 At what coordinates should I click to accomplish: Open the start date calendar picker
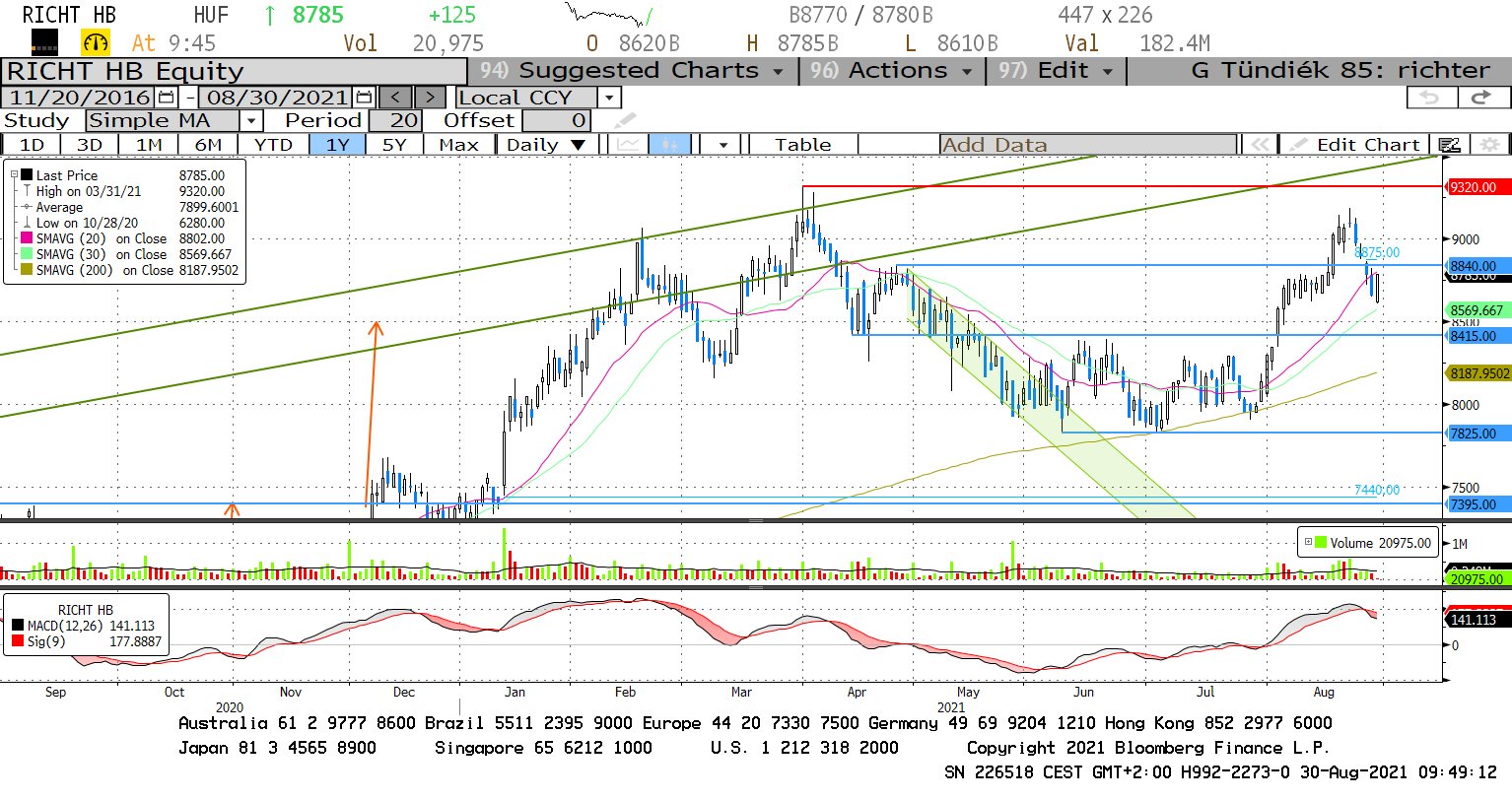166,98
